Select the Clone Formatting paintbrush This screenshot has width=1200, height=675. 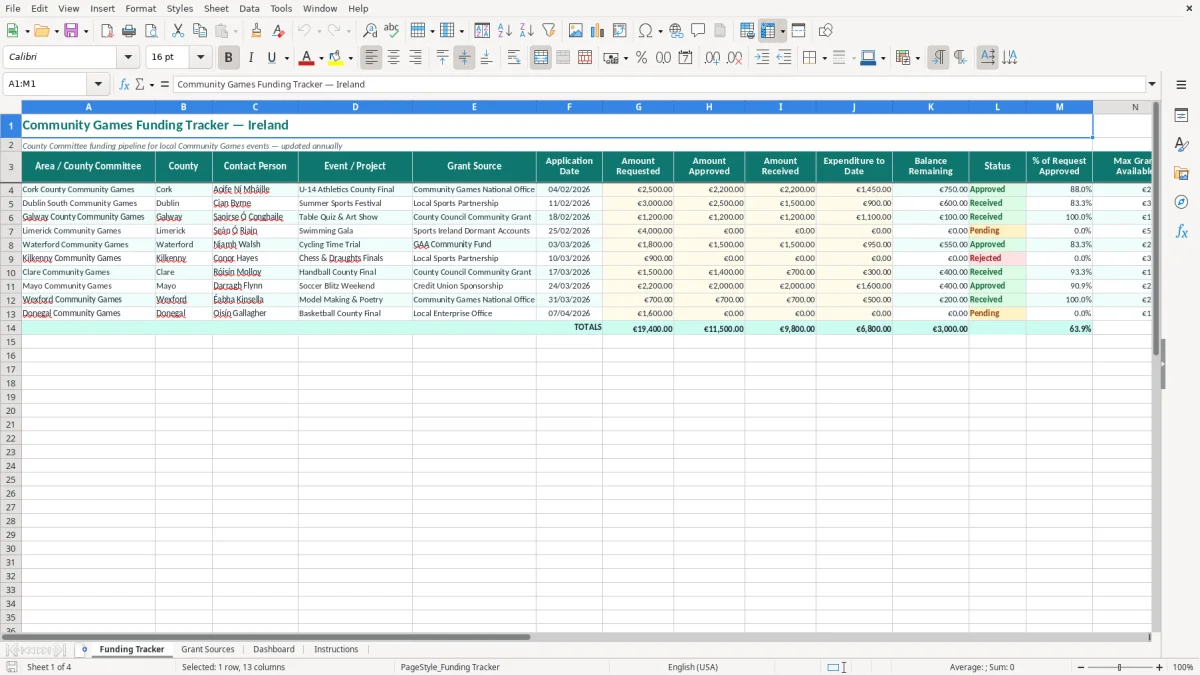point(256,31)
